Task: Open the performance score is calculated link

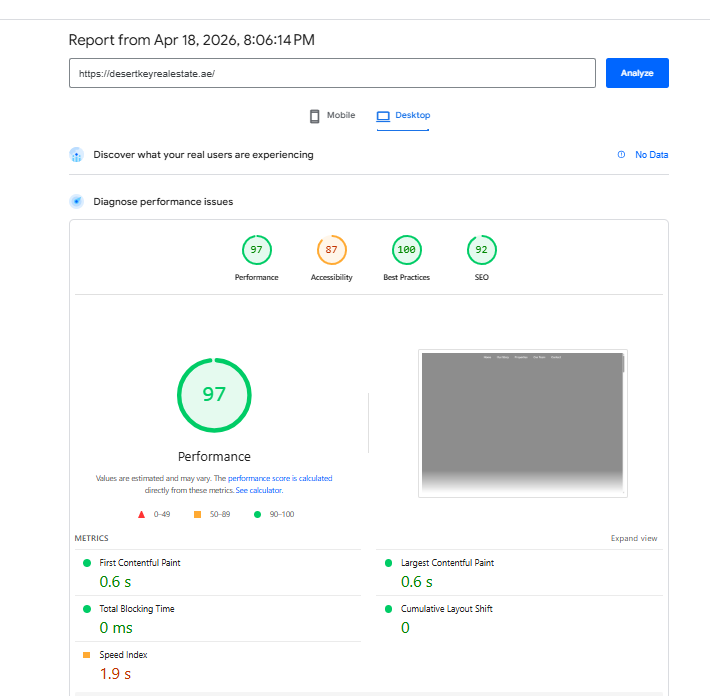Action: click(280, 479)
